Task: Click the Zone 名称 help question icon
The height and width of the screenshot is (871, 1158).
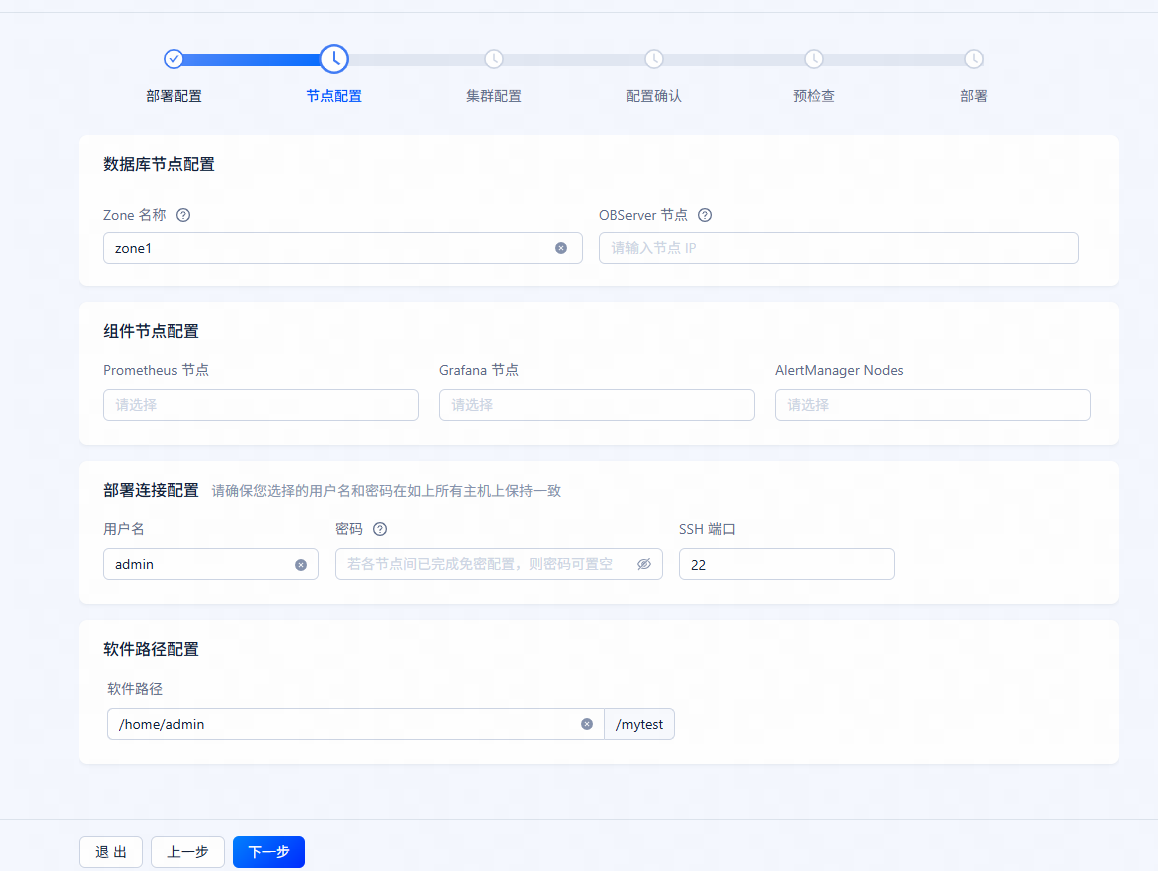Action: (x=183, y=215)
